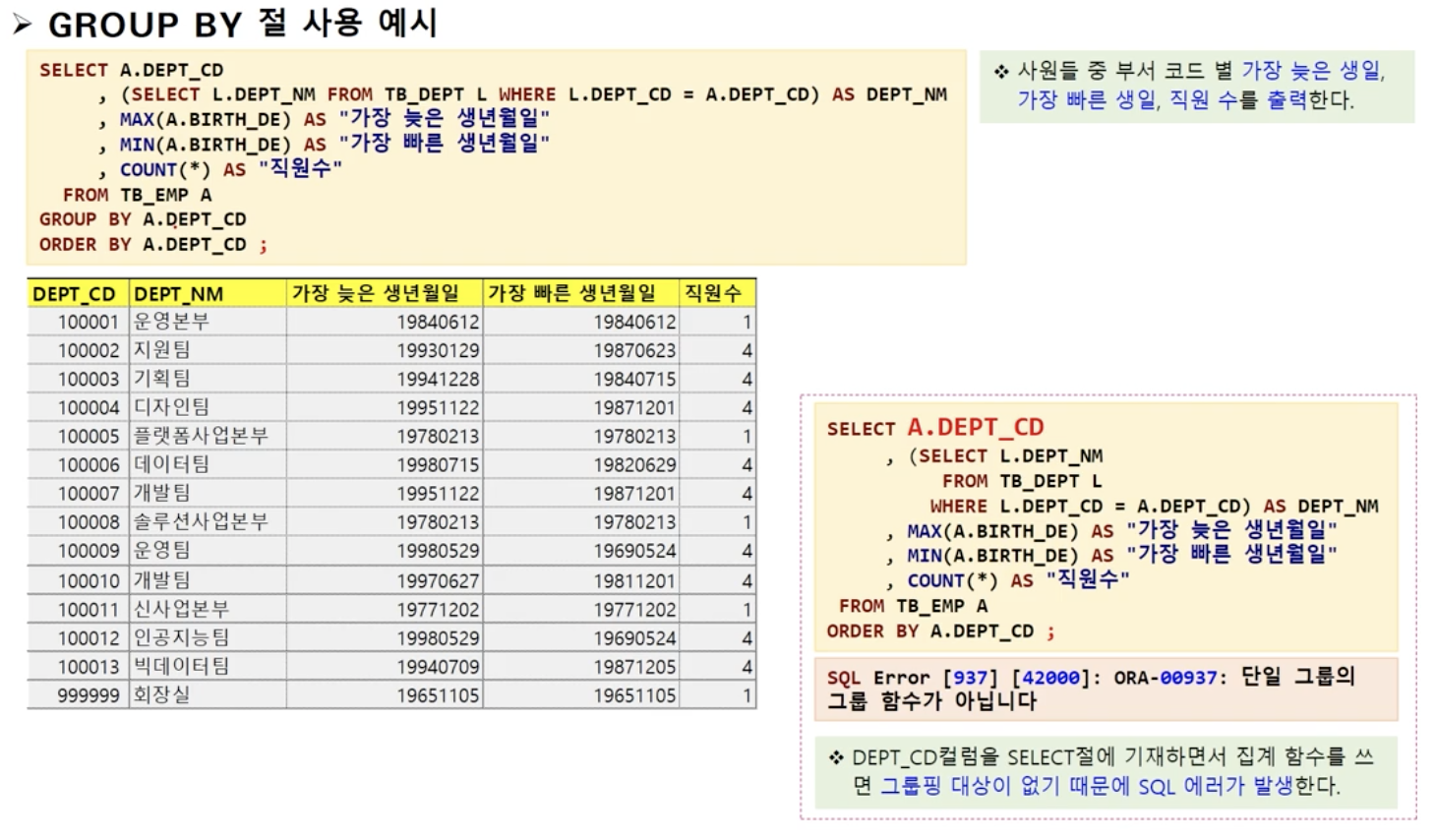Click "개발팀" in the 100010 row
Viewport: 1436px width, 840px height.
pos(162,579)
